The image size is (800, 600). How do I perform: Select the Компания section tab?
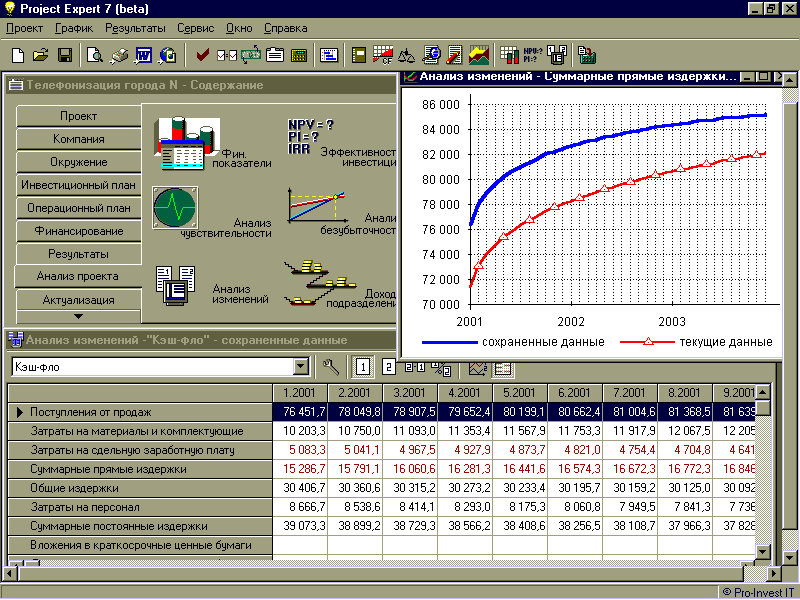79,139
